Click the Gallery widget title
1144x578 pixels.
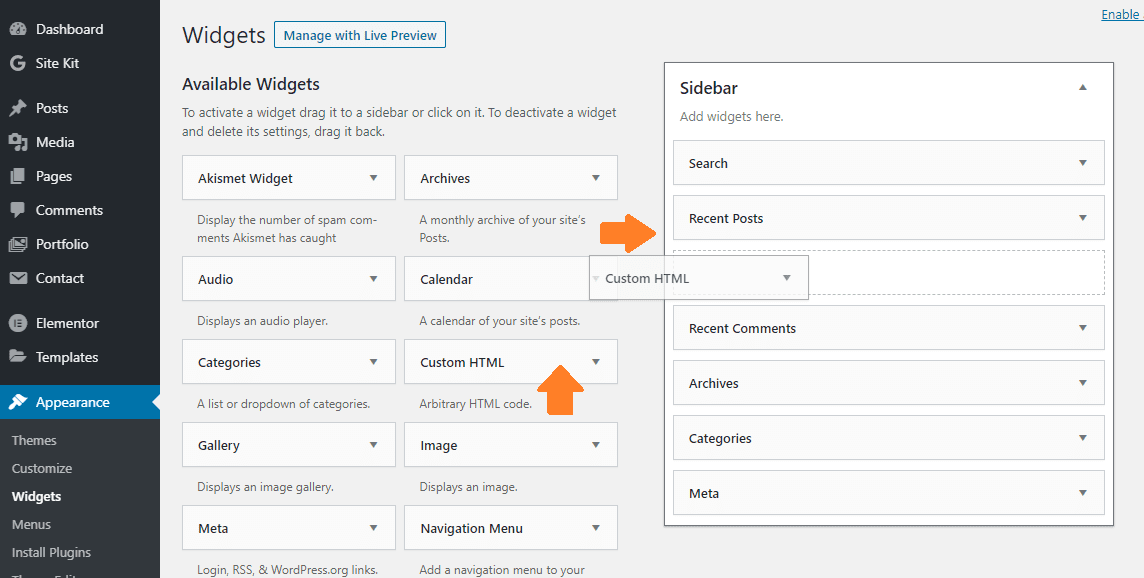[219, 445]
